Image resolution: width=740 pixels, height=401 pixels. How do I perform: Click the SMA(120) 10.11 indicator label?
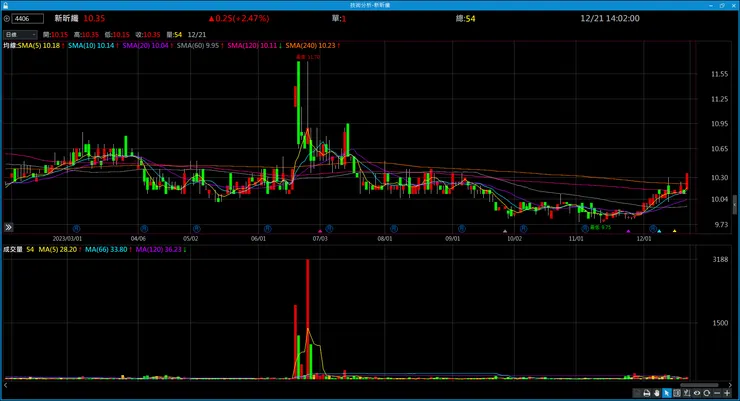(254, 46)
